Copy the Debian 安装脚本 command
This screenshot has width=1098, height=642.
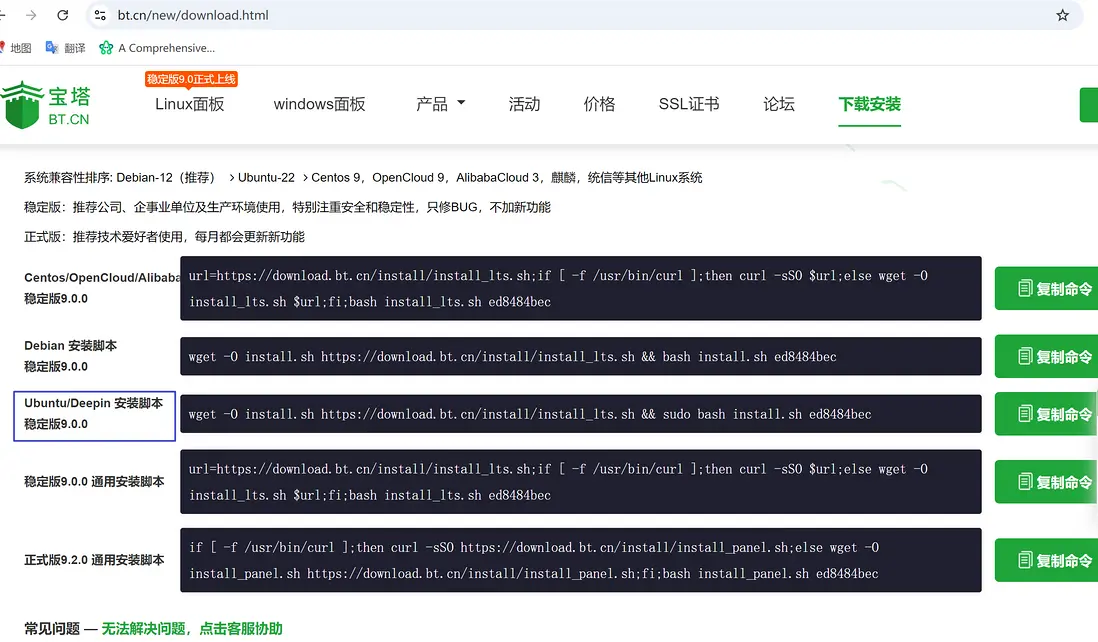1046,356
